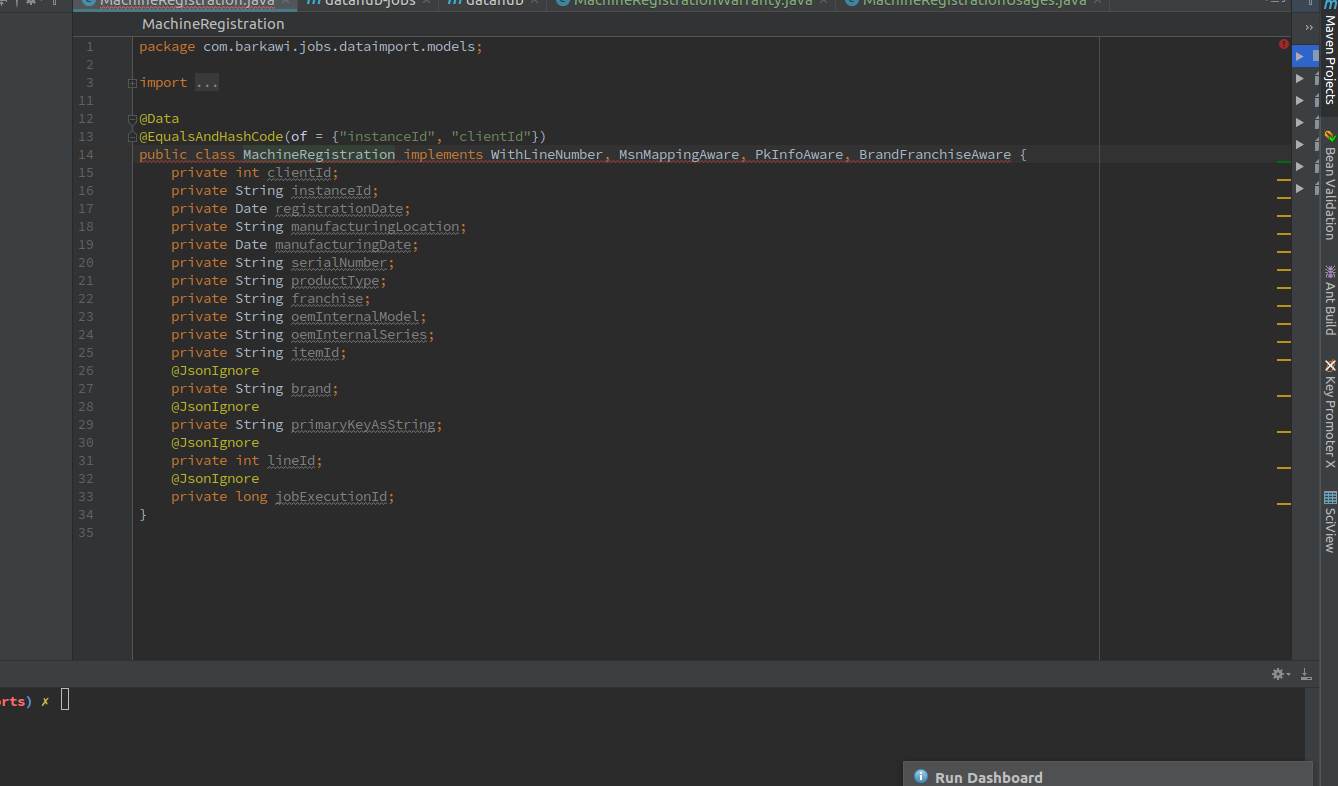Viewport: 1338px width, 786px height.
Task: Focus the terminal prompt cursor
Action: [x=65, y=700]
